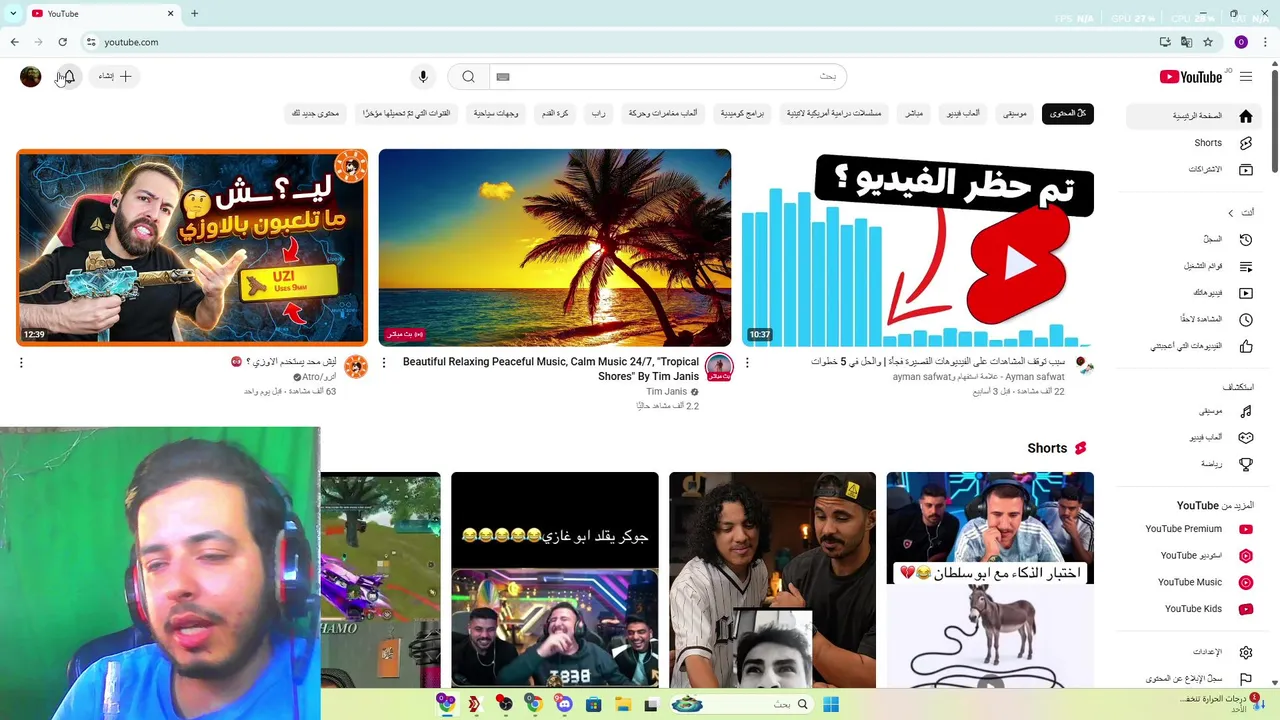Go back in Chrome

pos(14,42)
